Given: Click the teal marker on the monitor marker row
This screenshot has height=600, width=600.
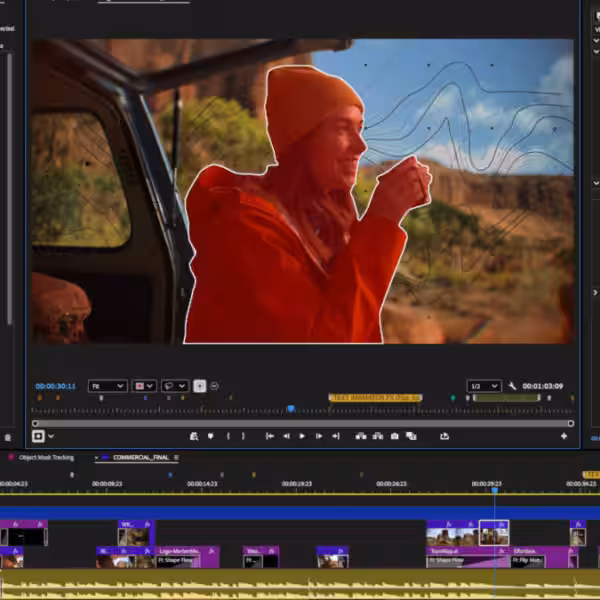Looking at the screenshot, I should click(453, 398).
